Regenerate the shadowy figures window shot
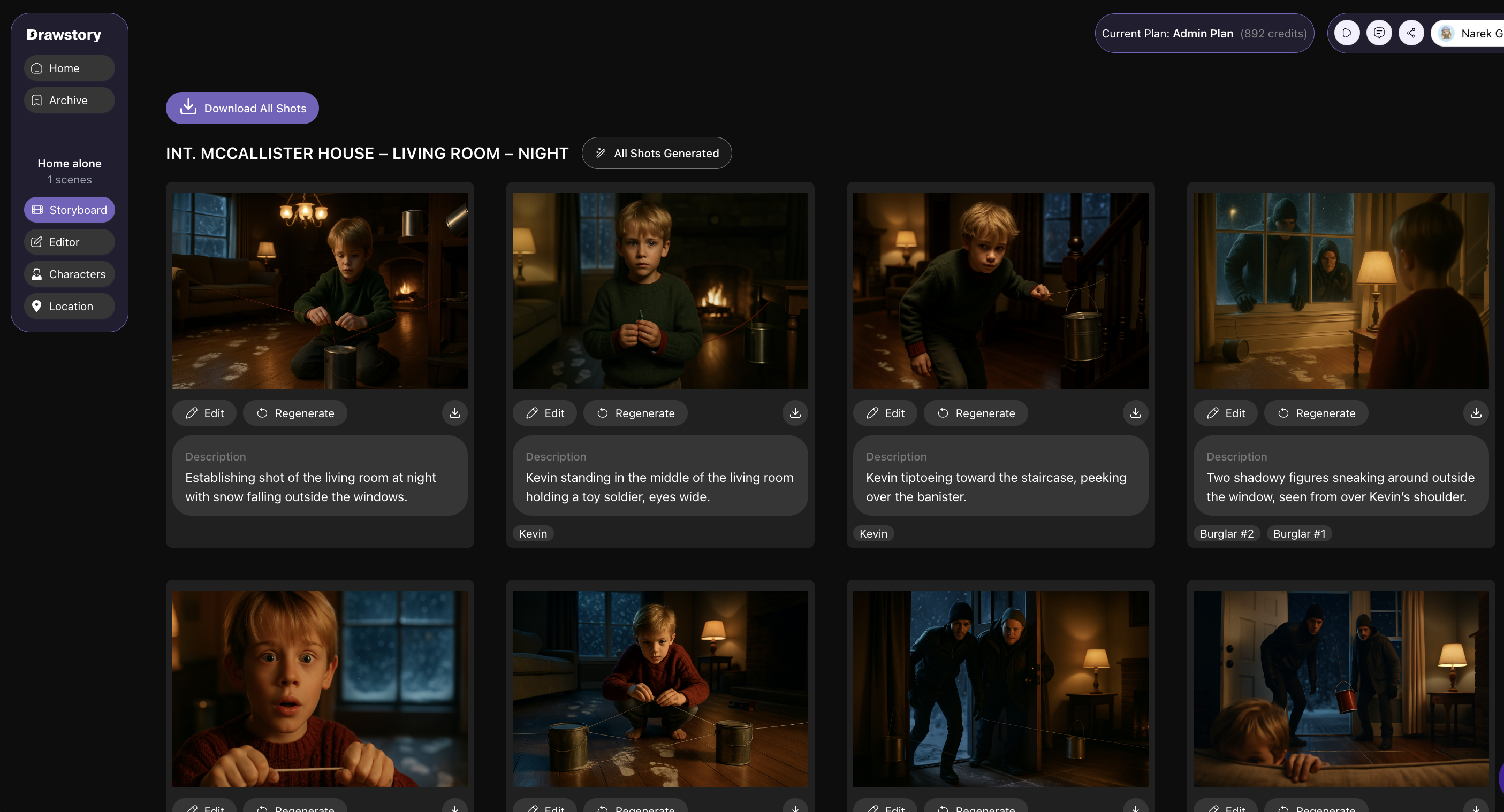 (x=1316, y=413)
